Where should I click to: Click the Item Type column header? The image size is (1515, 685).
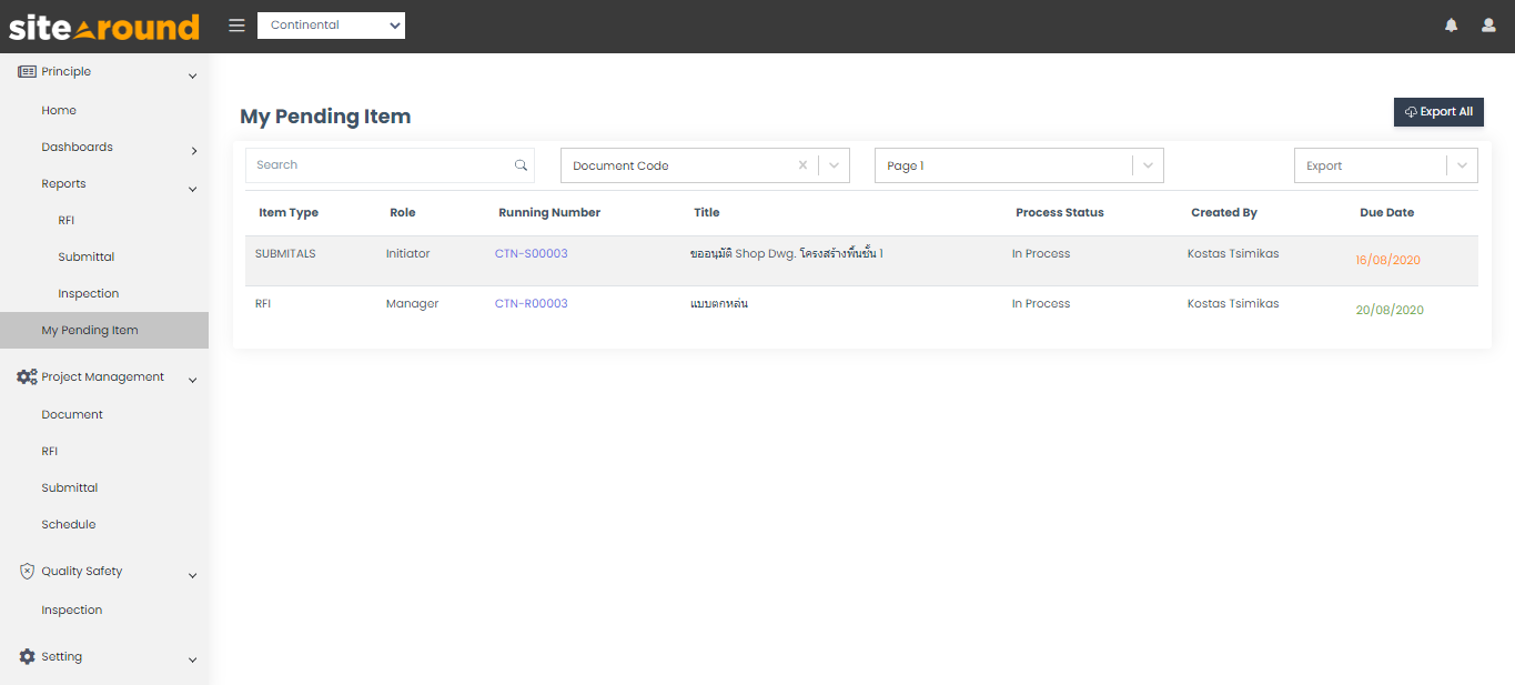tap(289, 212)
